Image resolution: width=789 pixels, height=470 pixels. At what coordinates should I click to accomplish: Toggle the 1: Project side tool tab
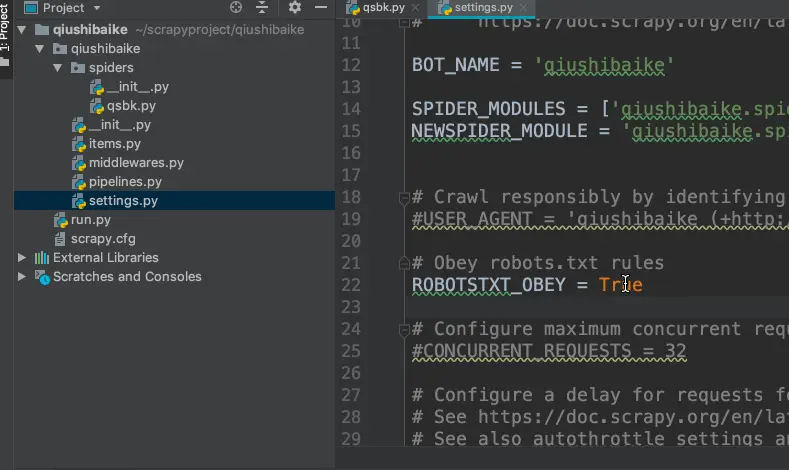[5, 35]
